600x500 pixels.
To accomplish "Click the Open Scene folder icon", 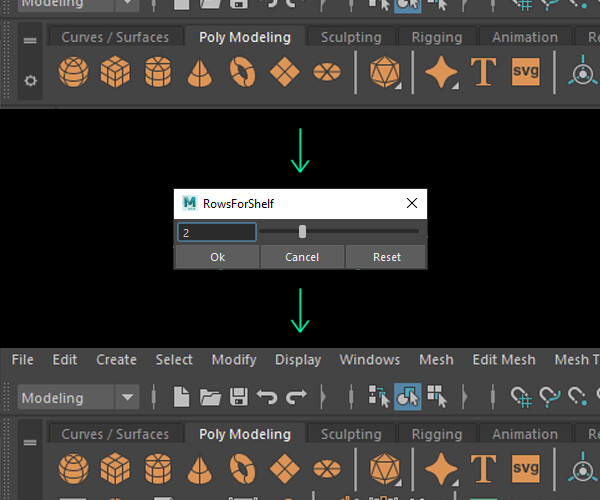I will tap(210, 397).
